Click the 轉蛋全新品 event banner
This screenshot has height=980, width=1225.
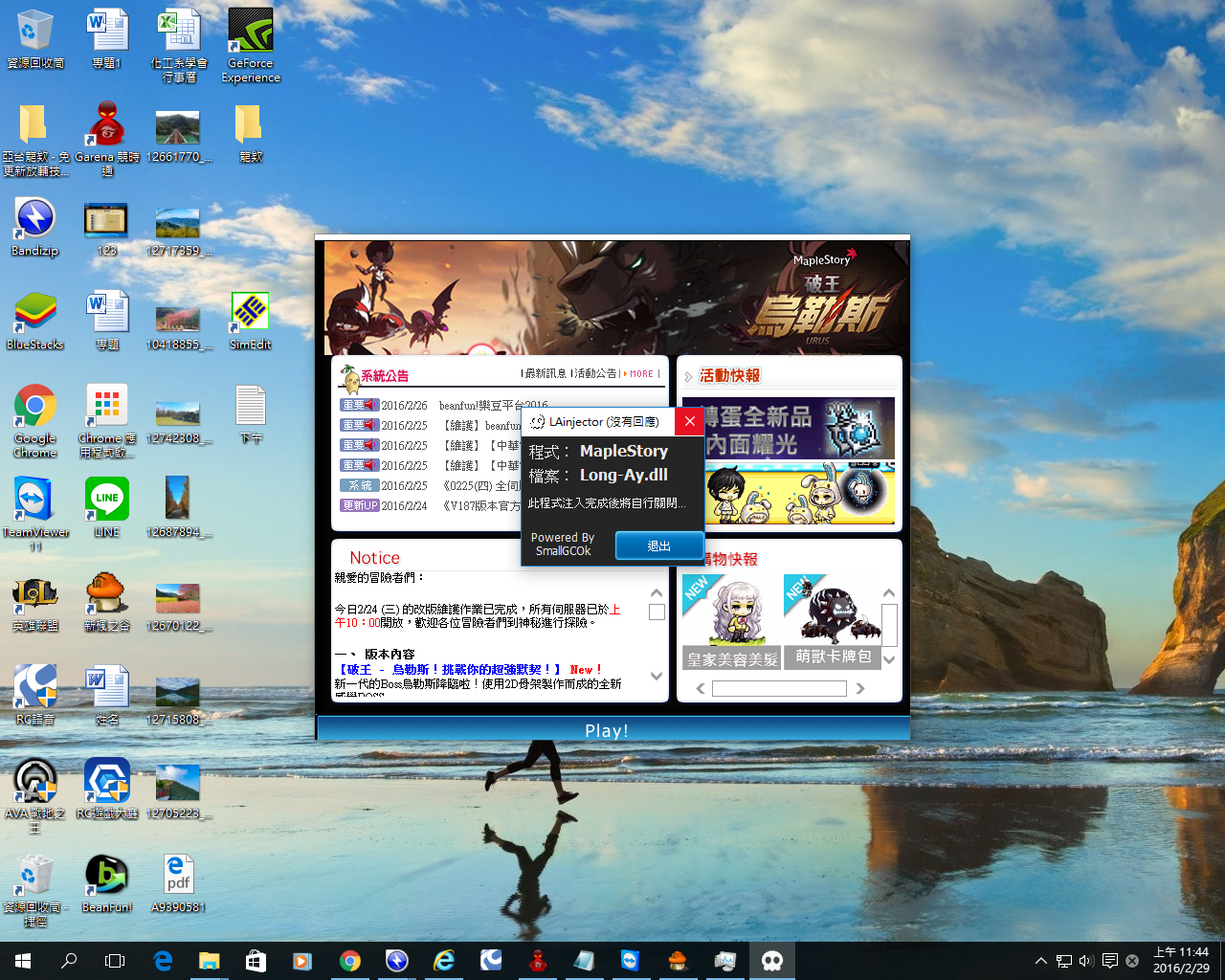(789, 430)
